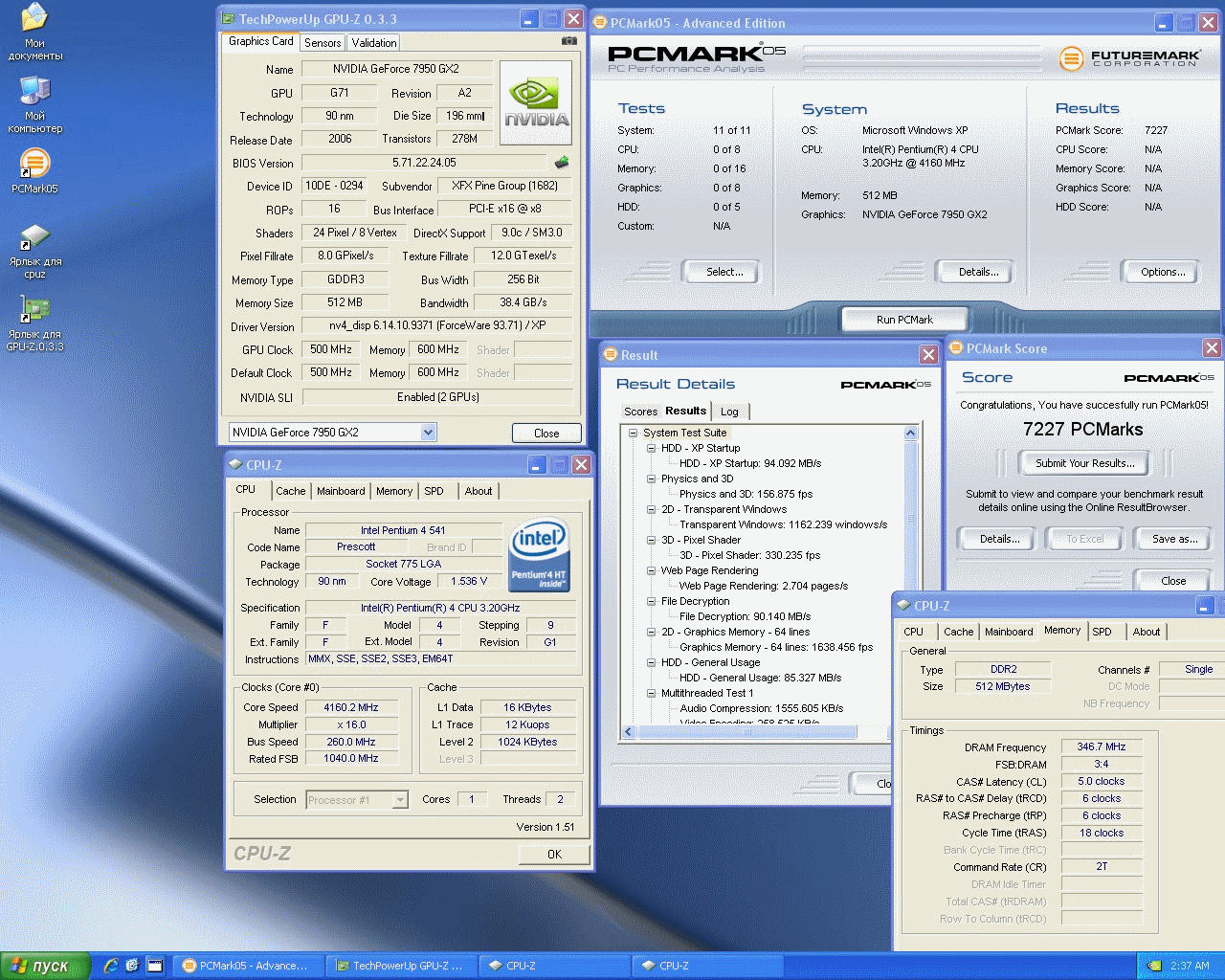Open the graphics card selection dropdown in GPU-Z
The width and height of the screenshot is (1225, 980).
(429, 433)
